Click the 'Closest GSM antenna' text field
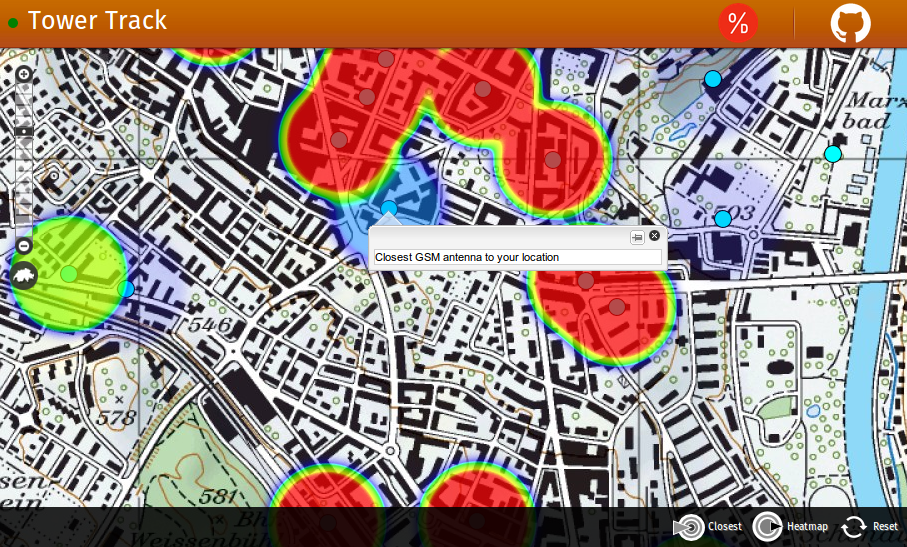 [x=516, y=257]
